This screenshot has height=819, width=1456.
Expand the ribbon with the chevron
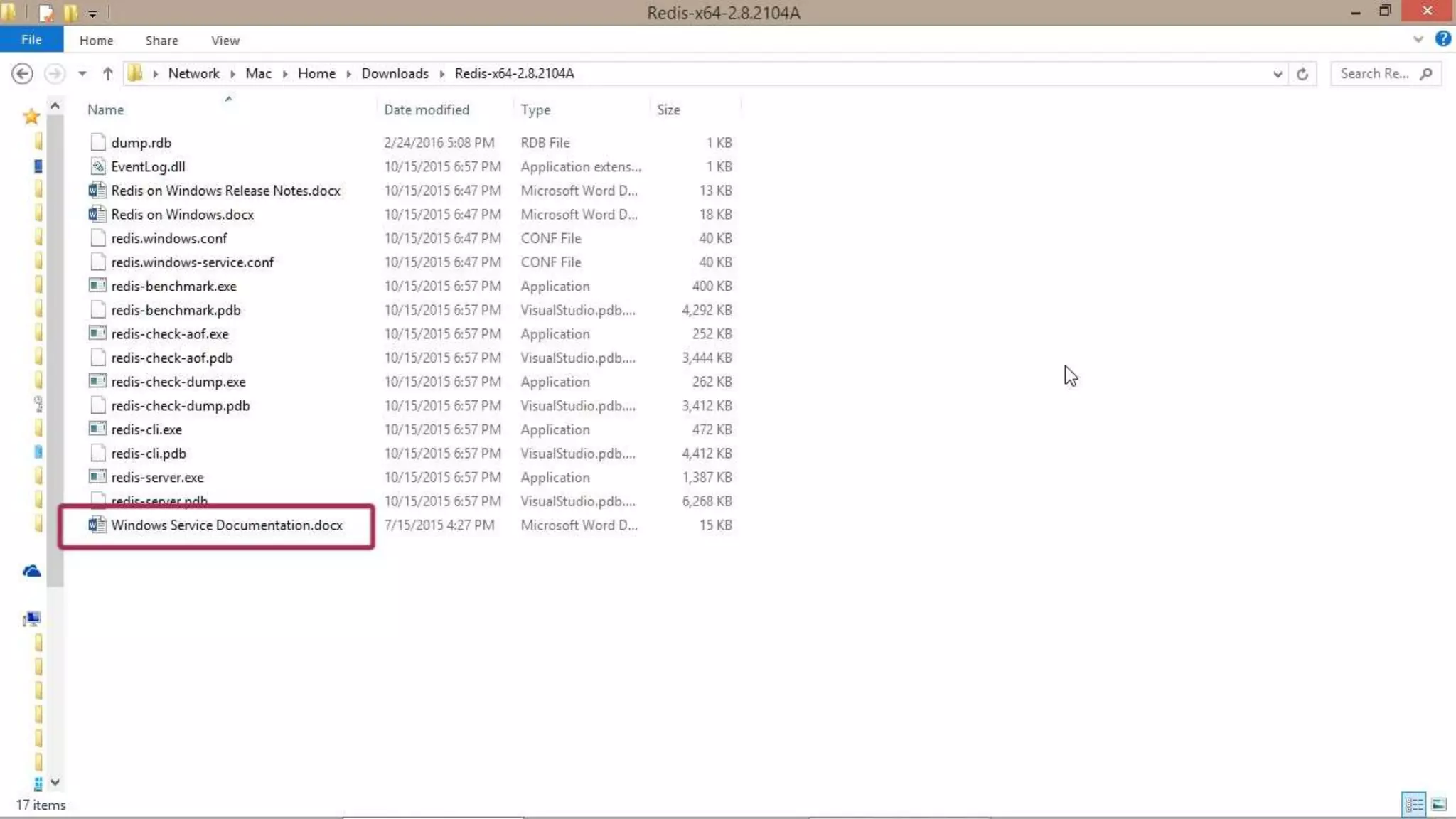coord(1418,39)
